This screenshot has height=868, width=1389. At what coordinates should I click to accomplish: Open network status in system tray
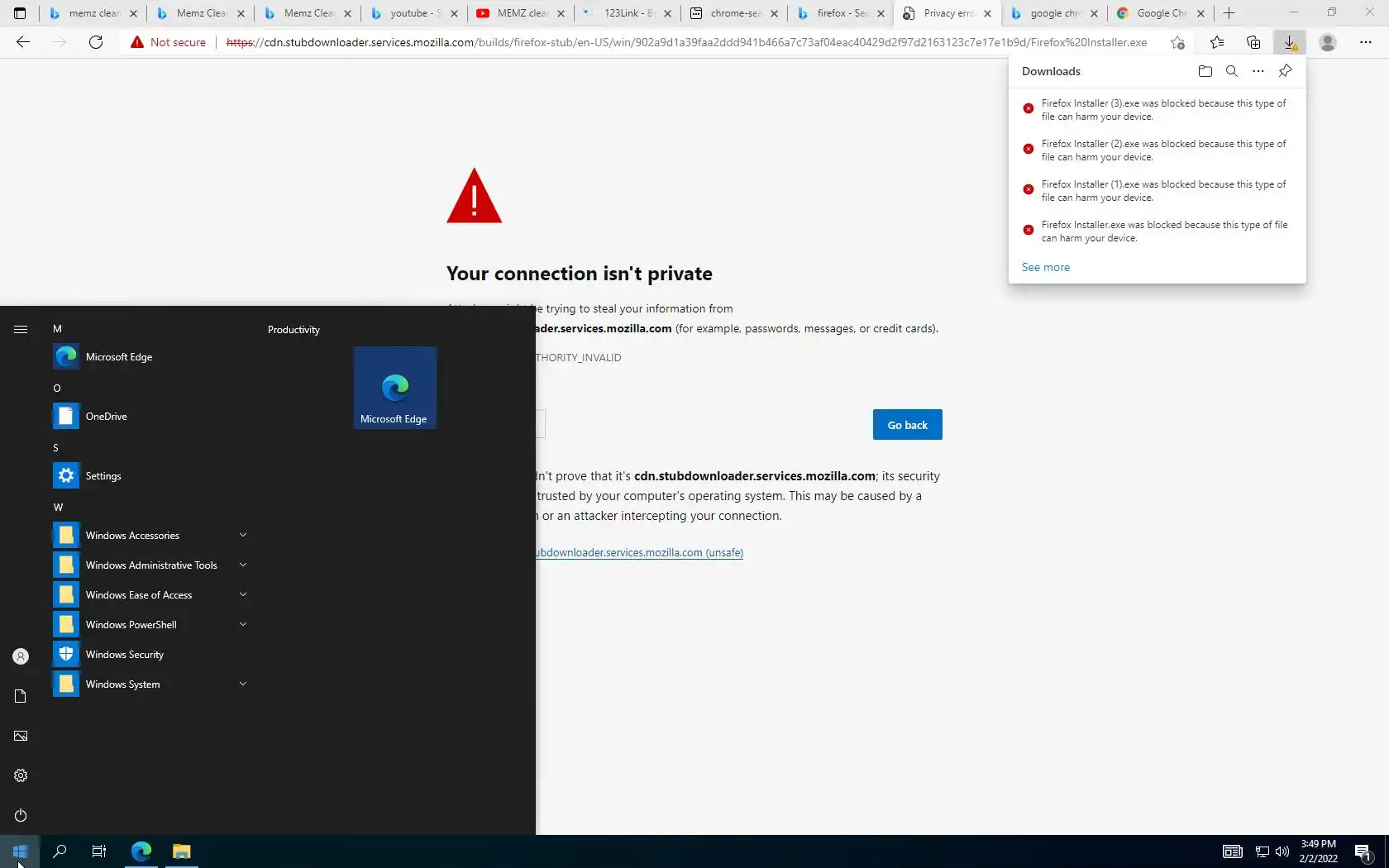pyautogui.click(x=1263, y=851)
